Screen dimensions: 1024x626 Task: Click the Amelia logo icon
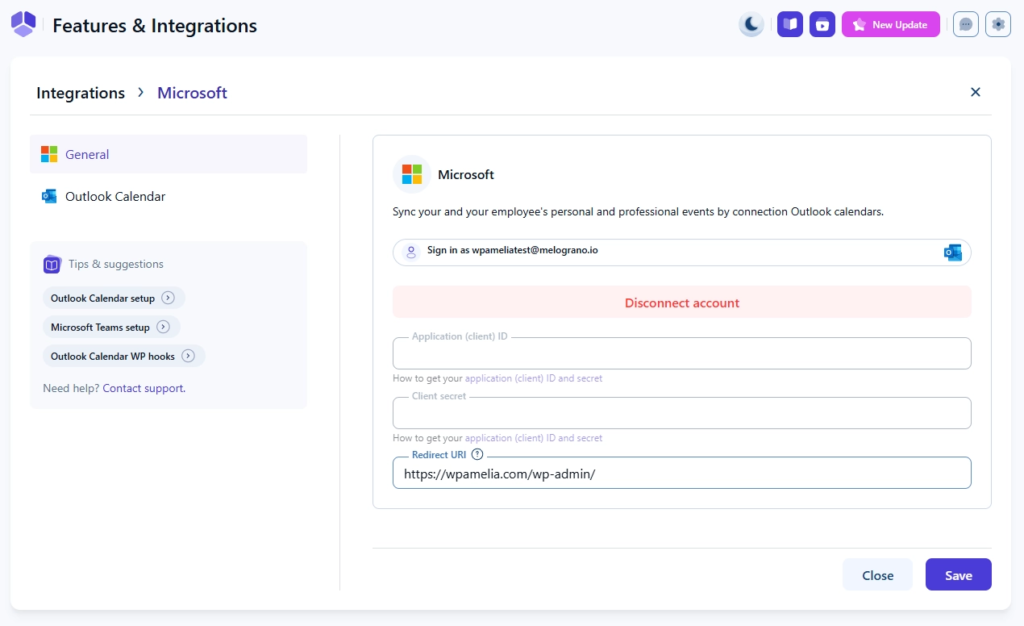click(x=24, y=25)
